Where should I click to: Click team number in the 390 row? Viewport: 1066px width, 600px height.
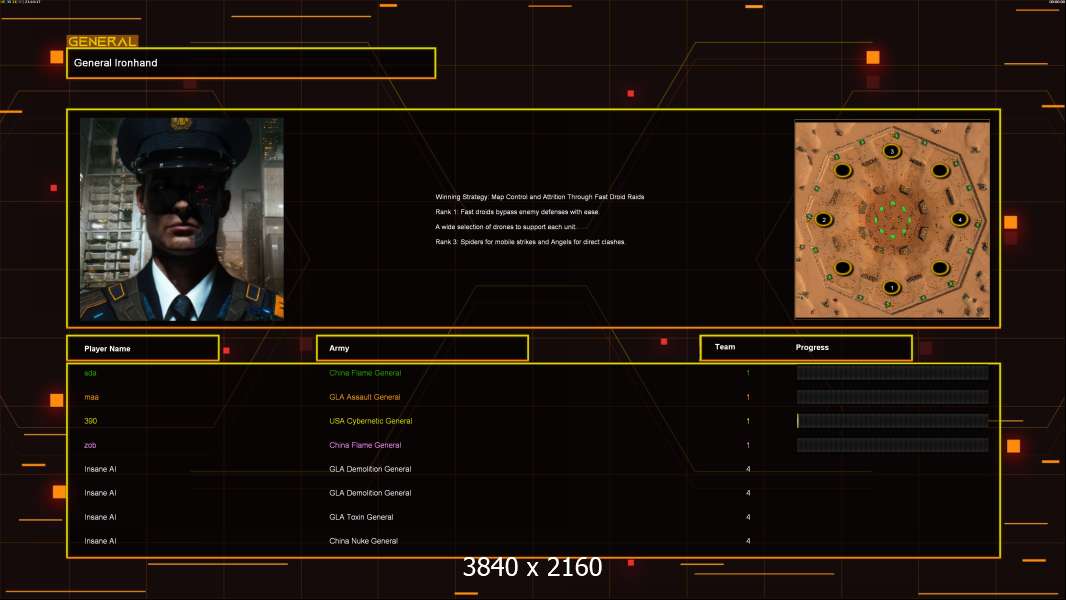[748, 421]
